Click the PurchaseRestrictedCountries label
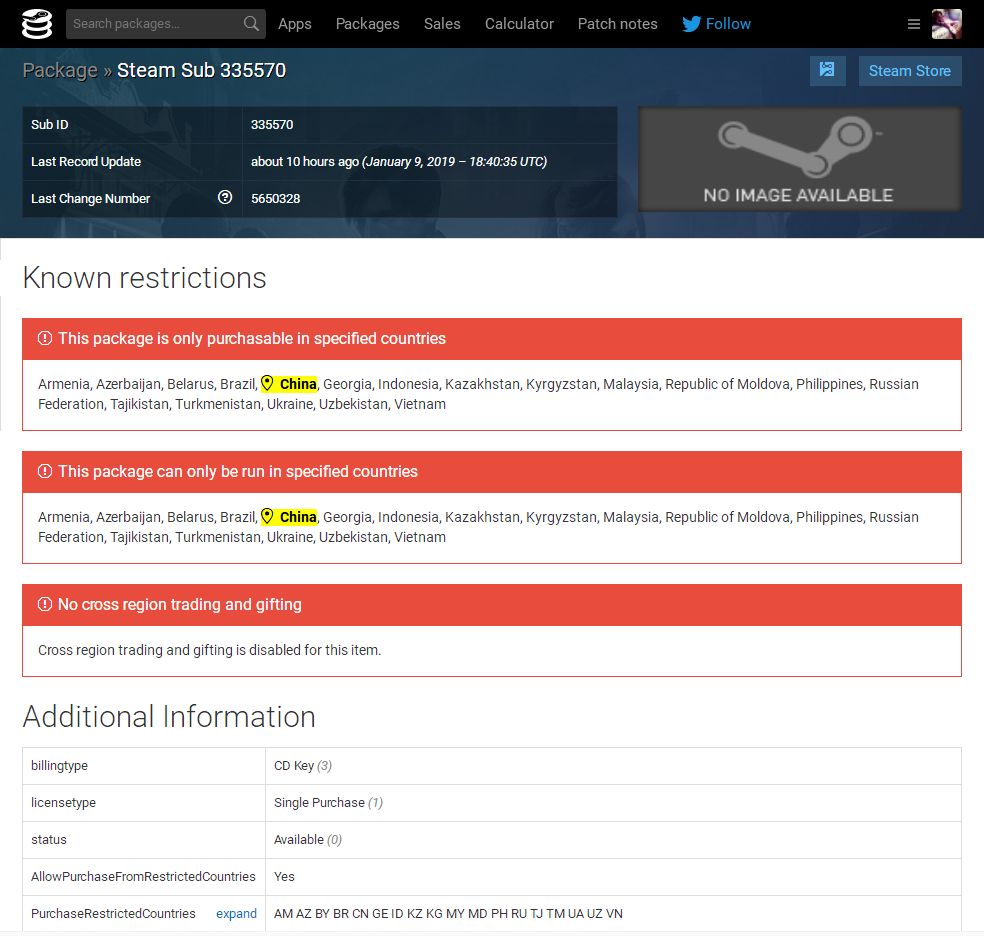This screenshot has height=936, width=984. pyautogui.click(x=113, y=913)
